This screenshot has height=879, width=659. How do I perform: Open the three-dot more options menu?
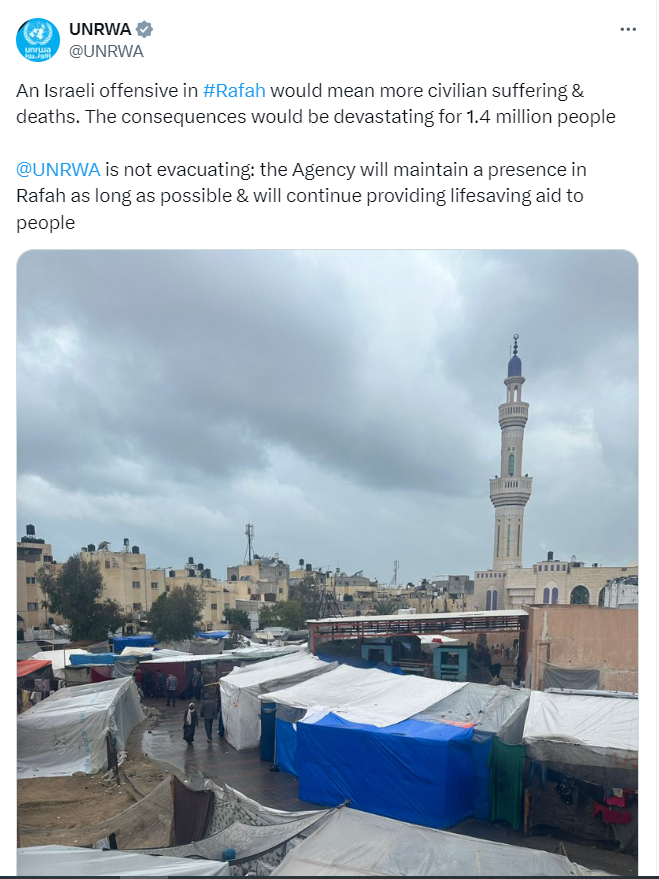[x=628, y=29]
